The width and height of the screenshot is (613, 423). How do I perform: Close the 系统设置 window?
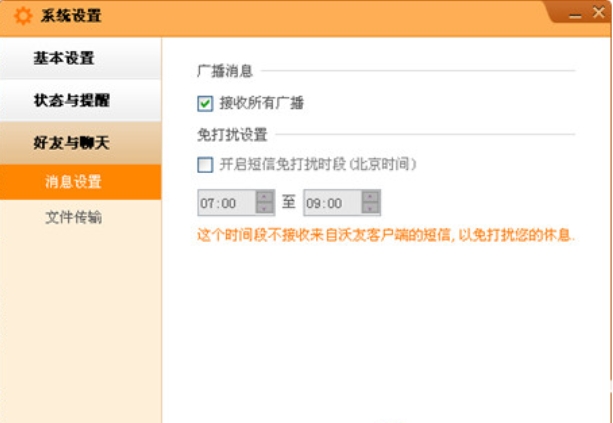point(599,13)
